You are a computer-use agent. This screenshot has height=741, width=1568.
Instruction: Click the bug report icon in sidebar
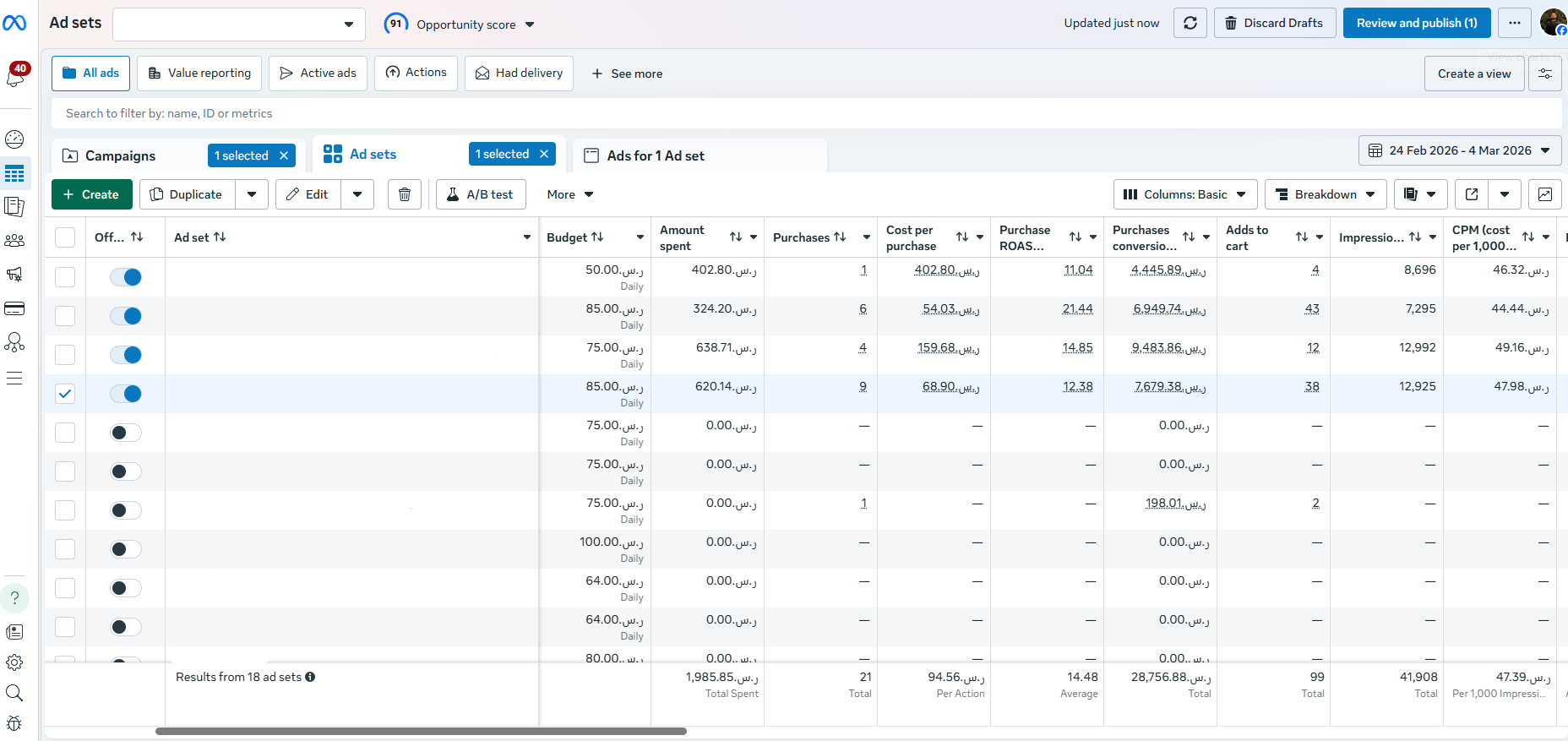click(x=14, y=723)
